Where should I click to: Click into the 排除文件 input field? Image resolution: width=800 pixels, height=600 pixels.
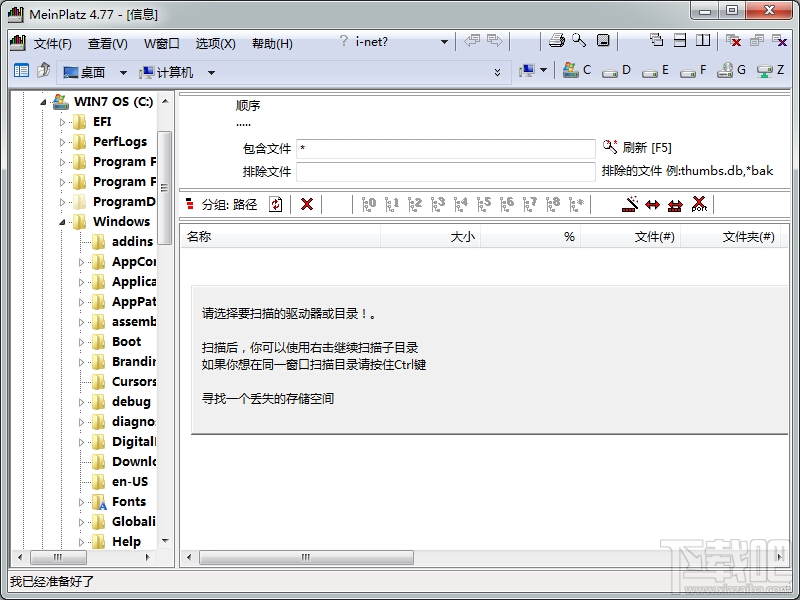tap(445, 171)
